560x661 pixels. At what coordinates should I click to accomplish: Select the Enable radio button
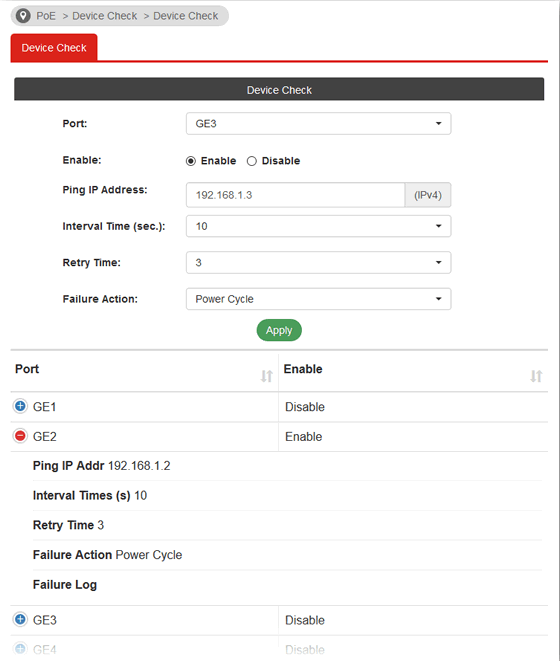click(x=191, y=161)
